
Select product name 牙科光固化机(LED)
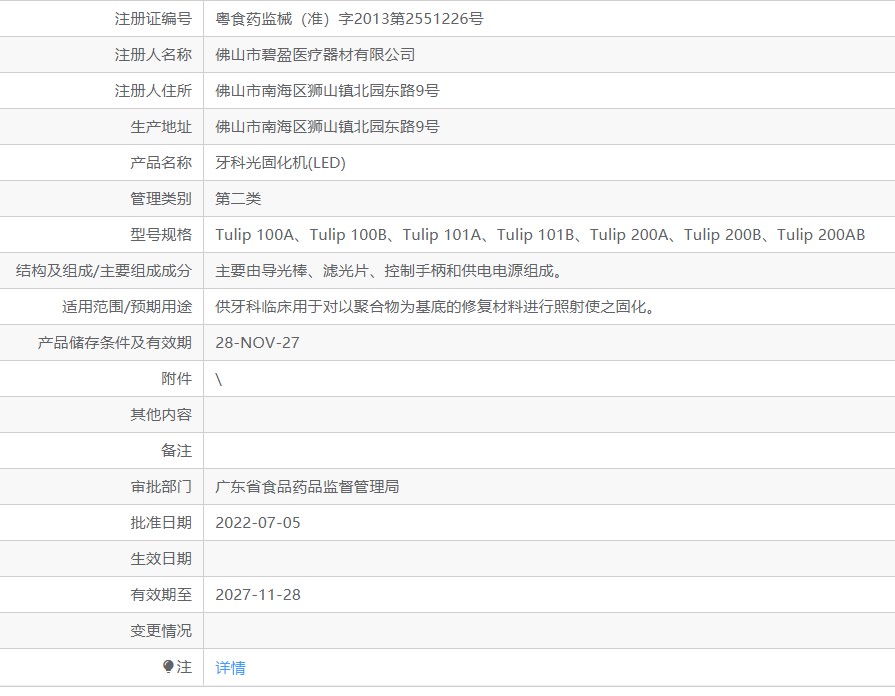click(x=280, y=163)
